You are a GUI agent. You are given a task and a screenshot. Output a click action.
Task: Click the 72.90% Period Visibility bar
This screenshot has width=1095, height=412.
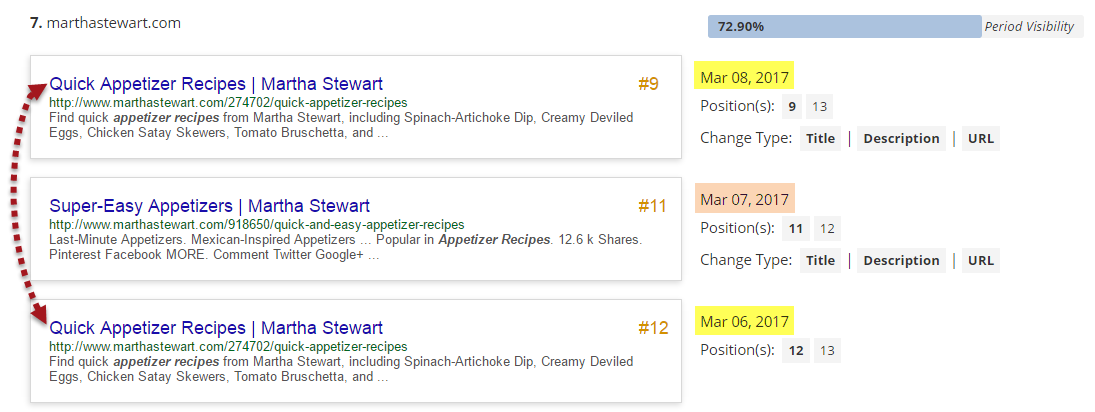click(x=844, y=27)
